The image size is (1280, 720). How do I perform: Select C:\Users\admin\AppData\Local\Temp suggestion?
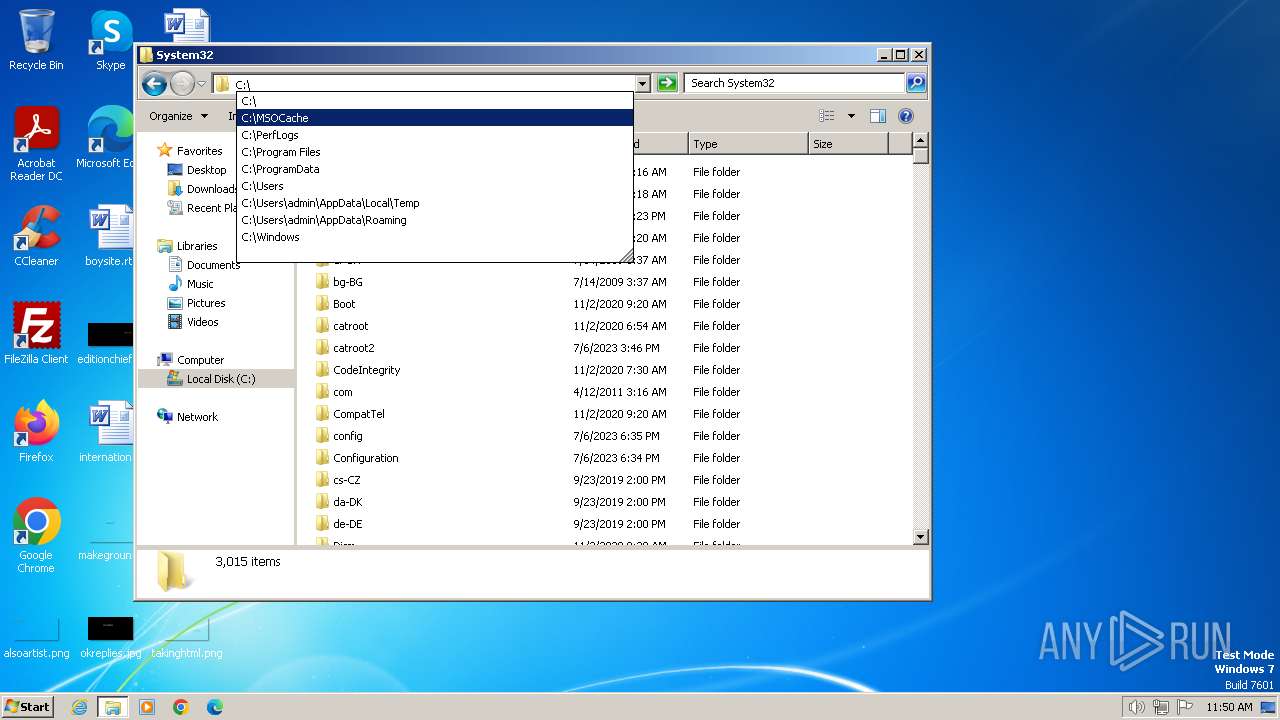[435, 203]
